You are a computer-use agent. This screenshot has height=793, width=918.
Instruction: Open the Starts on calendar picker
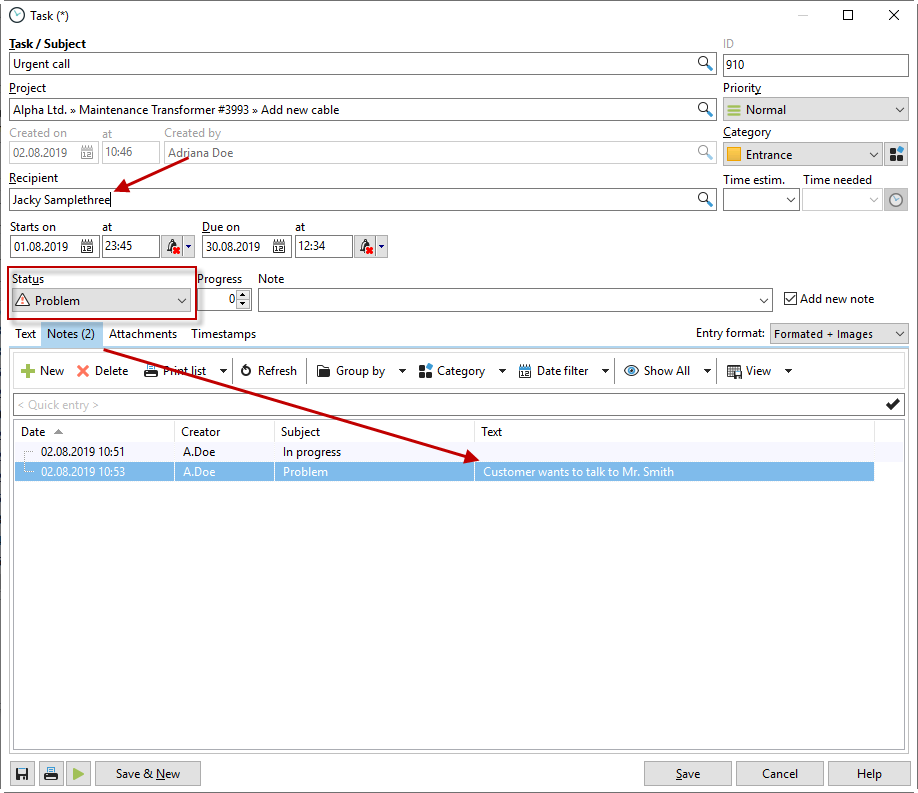87,246
